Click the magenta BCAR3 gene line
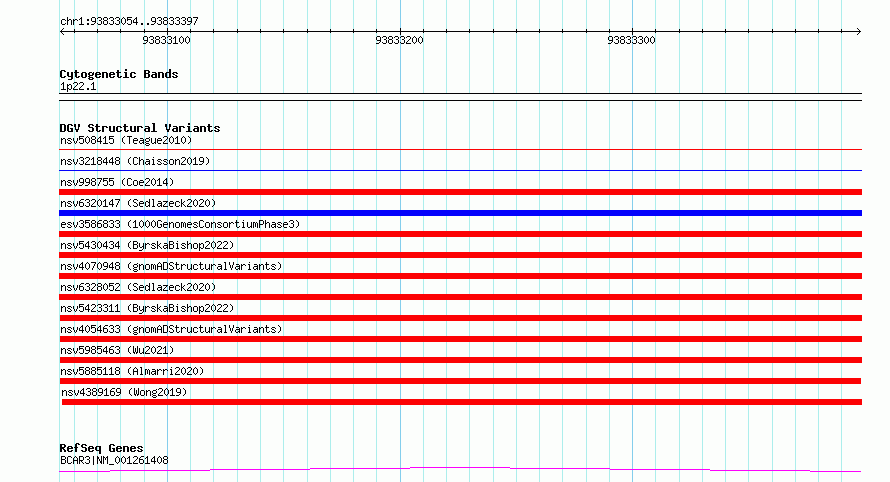Image resolution: width=890 pixels, height=482 pixels. [x=460, y=468]
